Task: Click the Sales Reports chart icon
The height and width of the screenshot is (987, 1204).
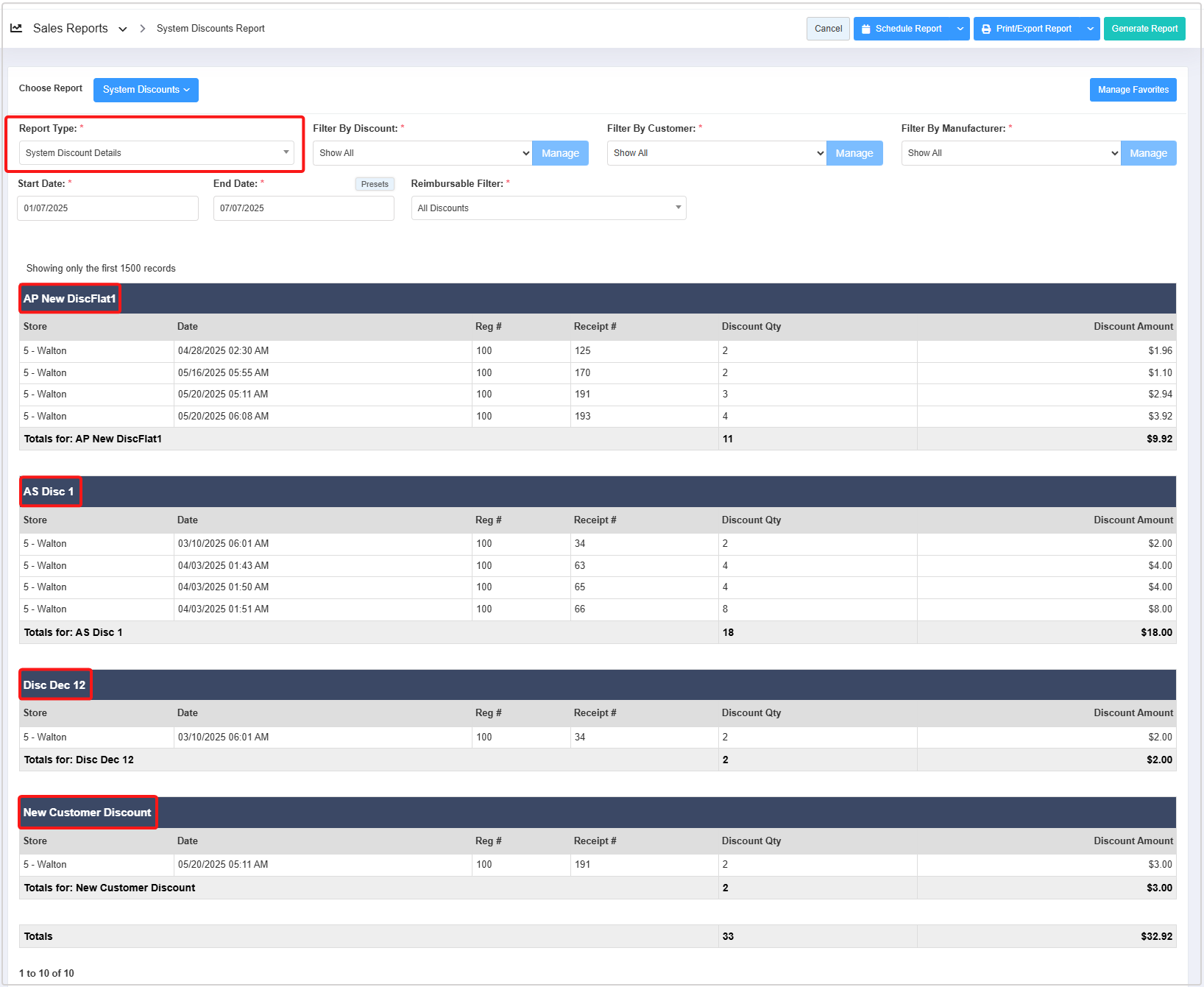Action: 16,29
